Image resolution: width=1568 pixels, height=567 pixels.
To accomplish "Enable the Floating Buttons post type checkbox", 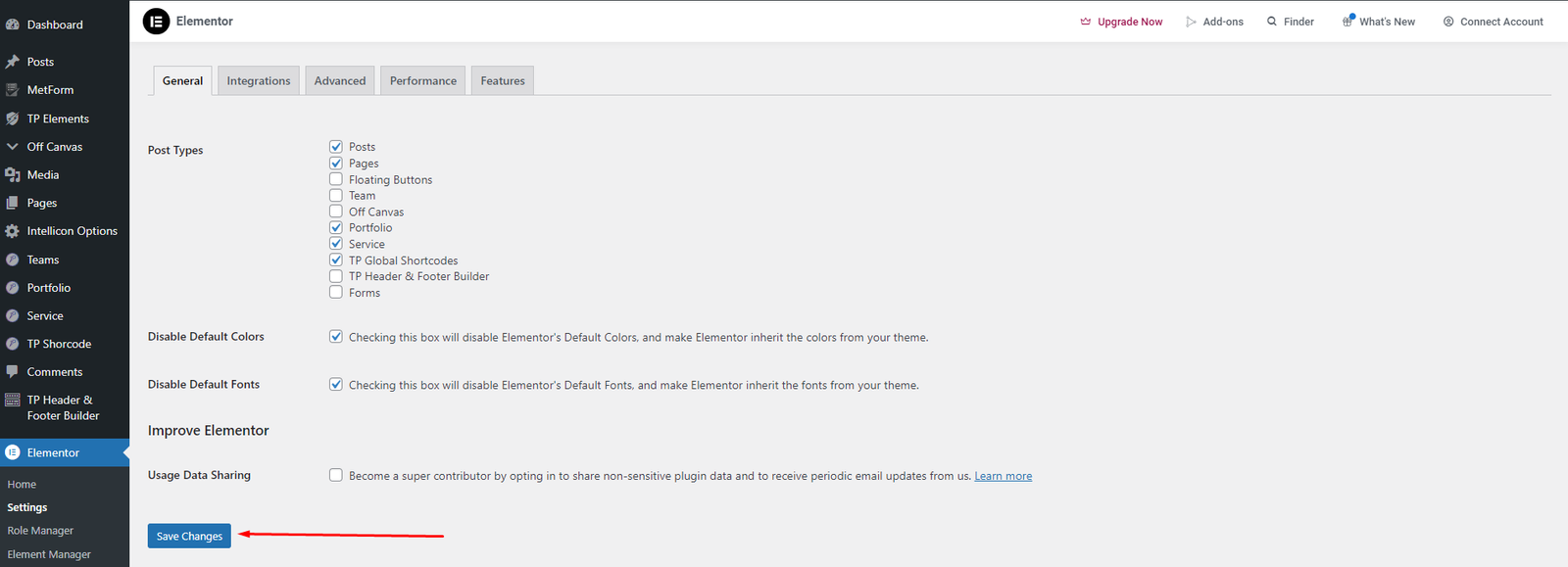I will [x=336, y=179].
